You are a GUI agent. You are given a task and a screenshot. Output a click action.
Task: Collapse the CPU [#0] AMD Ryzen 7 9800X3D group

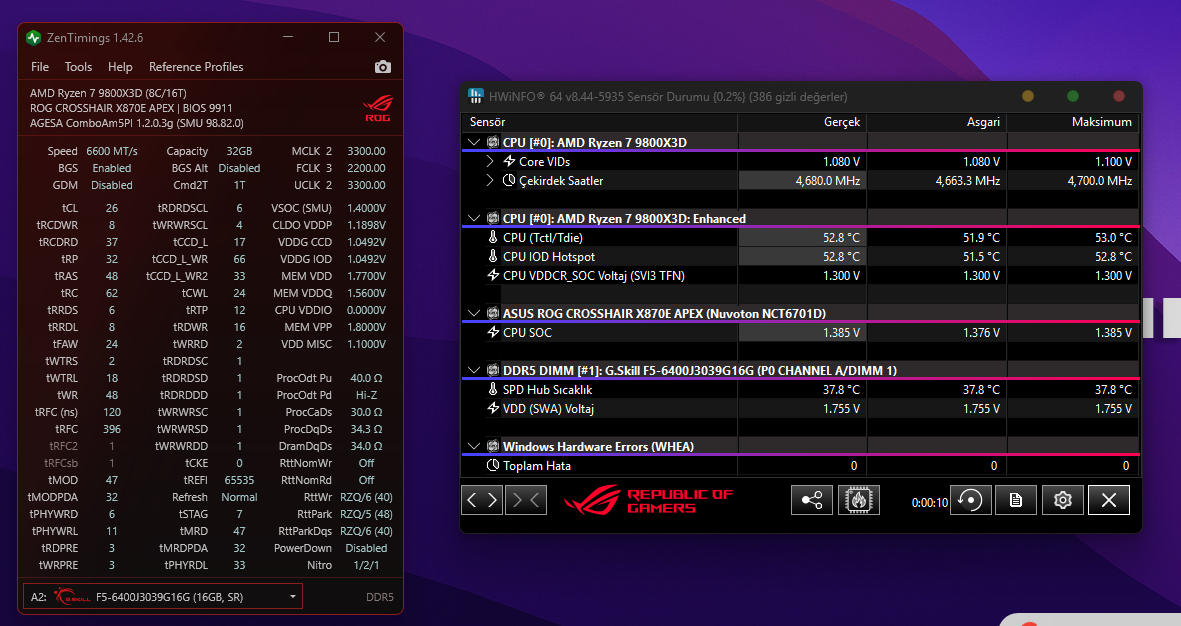coord(474,142)
